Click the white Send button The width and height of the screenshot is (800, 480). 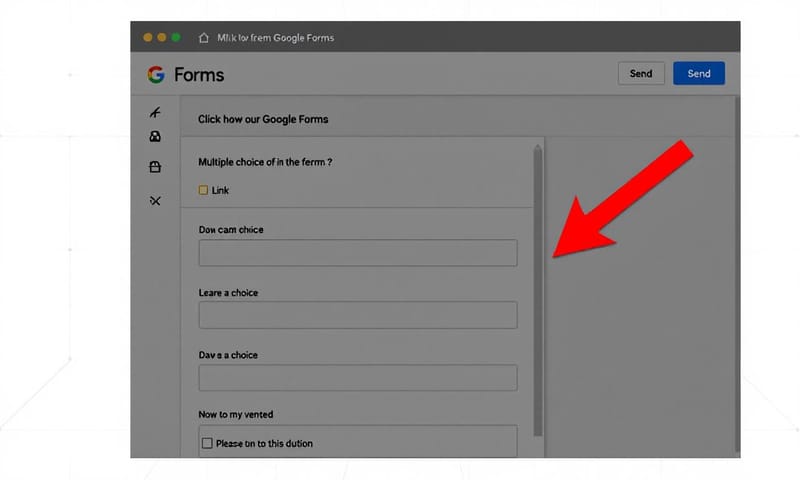click(641, 74)
